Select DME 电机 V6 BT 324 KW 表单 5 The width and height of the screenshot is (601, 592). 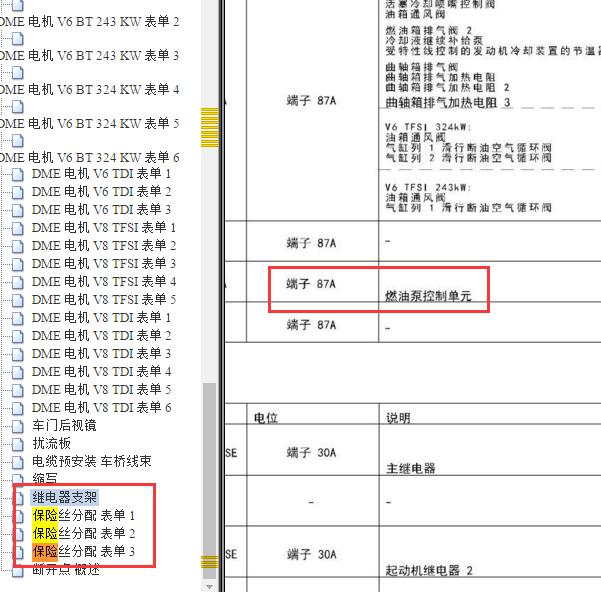point(89,123)
